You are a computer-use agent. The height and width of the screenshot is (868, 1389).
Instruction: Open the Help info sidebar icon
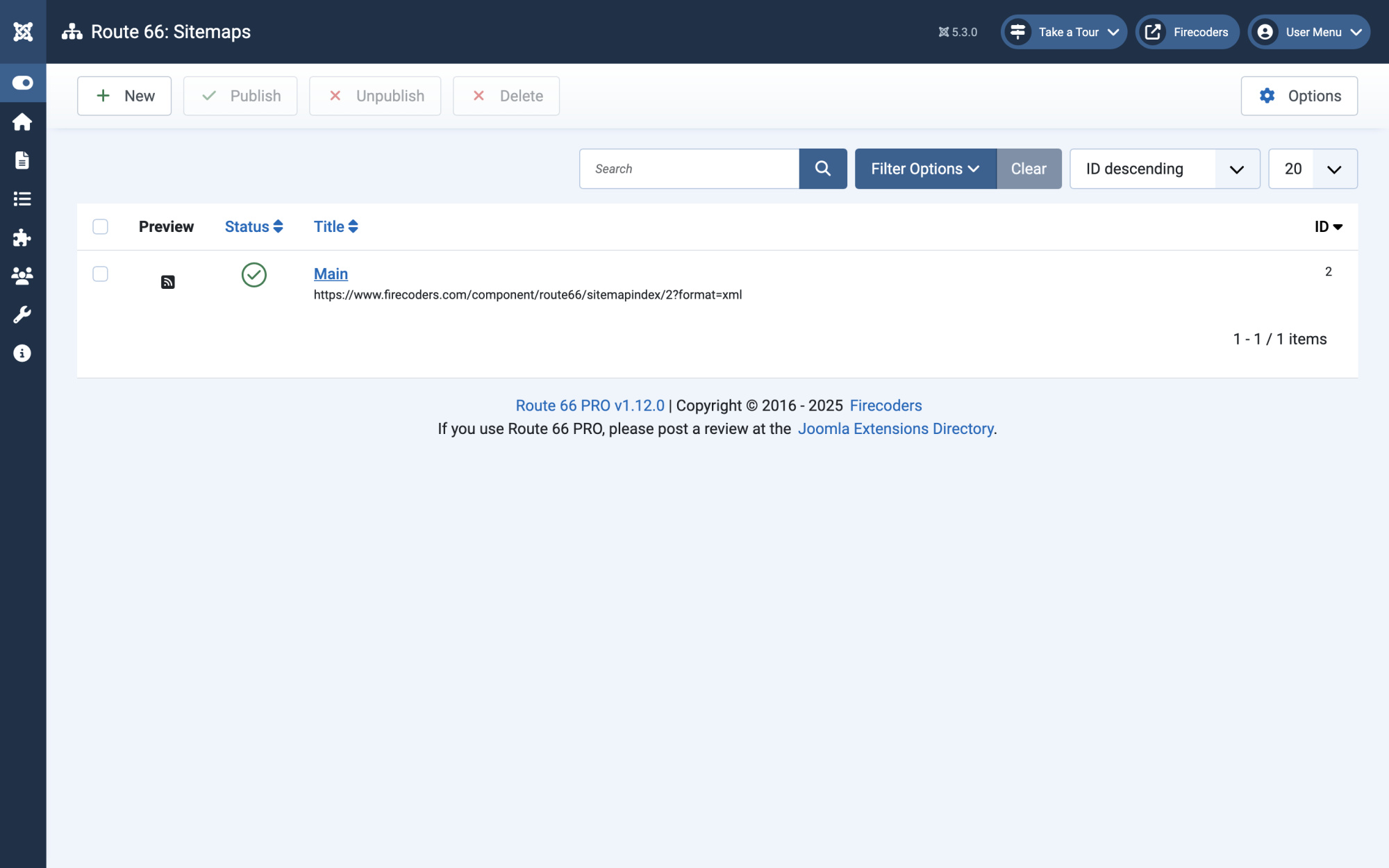[22, 353]
